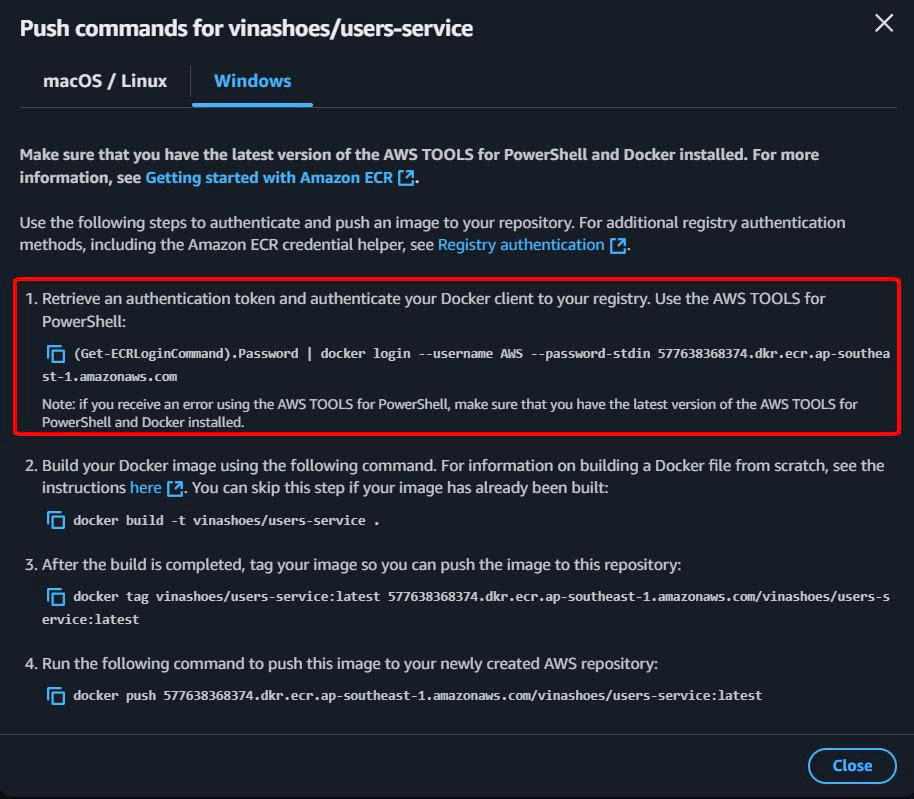Open the Registry authentication link

point(521,244)
